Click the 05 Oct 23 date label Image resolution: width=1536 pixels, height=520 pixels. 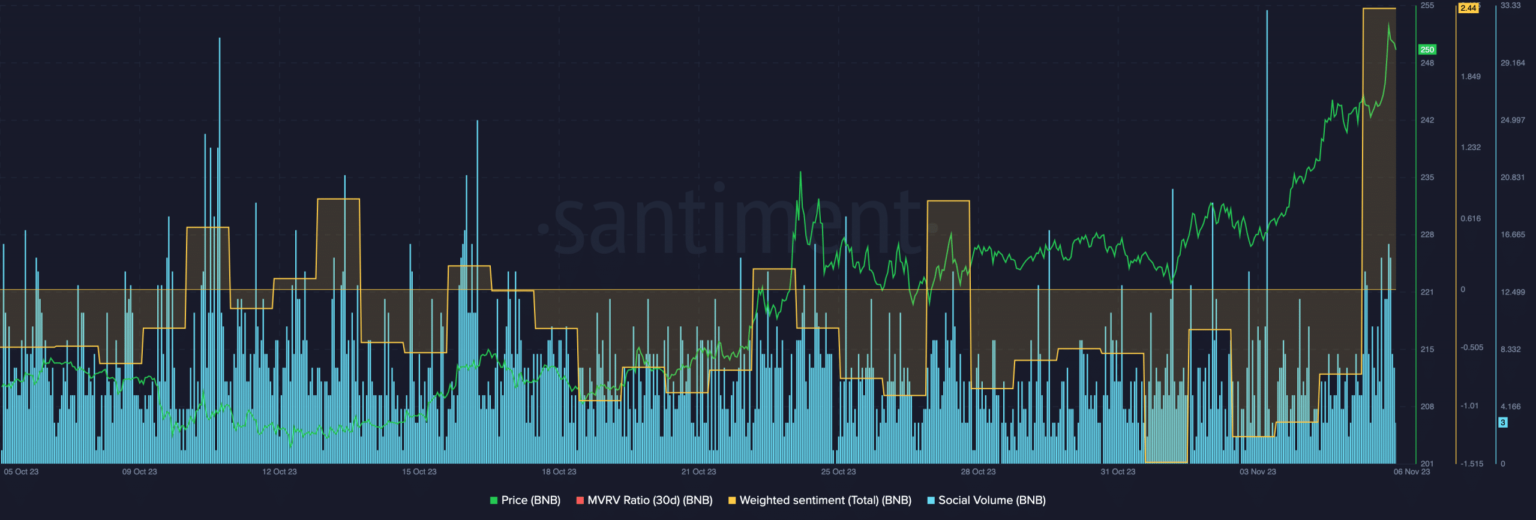[21, 470]
